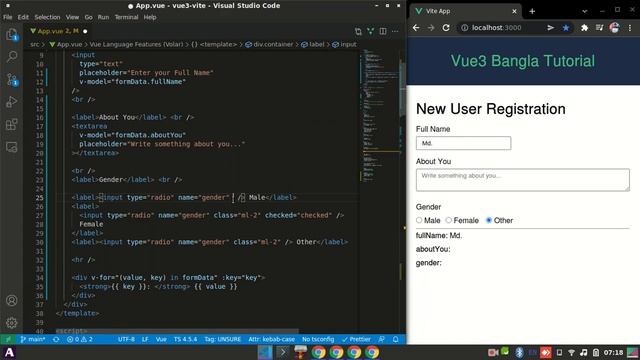Open the Explorer view in the activity bar
Viewport: 640px width, 360px height.
coord(12,34)
